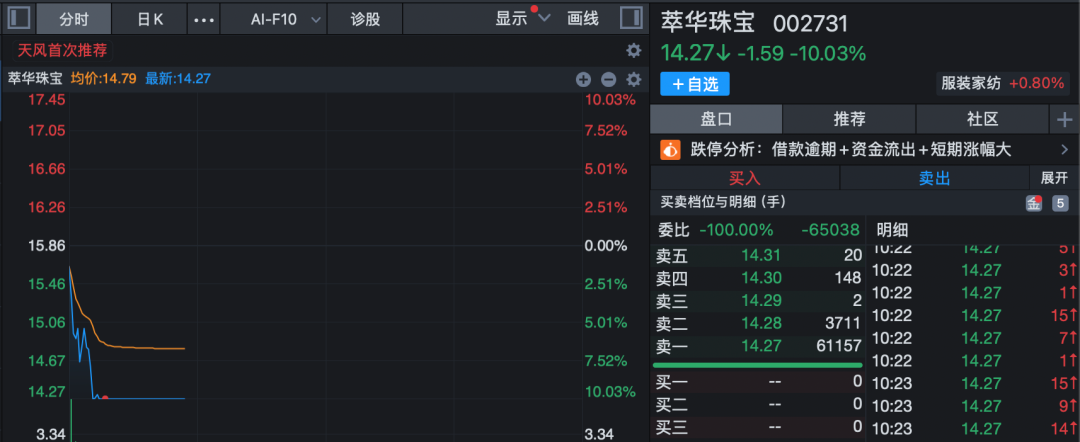This screenshot has height=442, width=1080.
Task: Toggle the right sidebar panel icon
Action: coord(631,19)
